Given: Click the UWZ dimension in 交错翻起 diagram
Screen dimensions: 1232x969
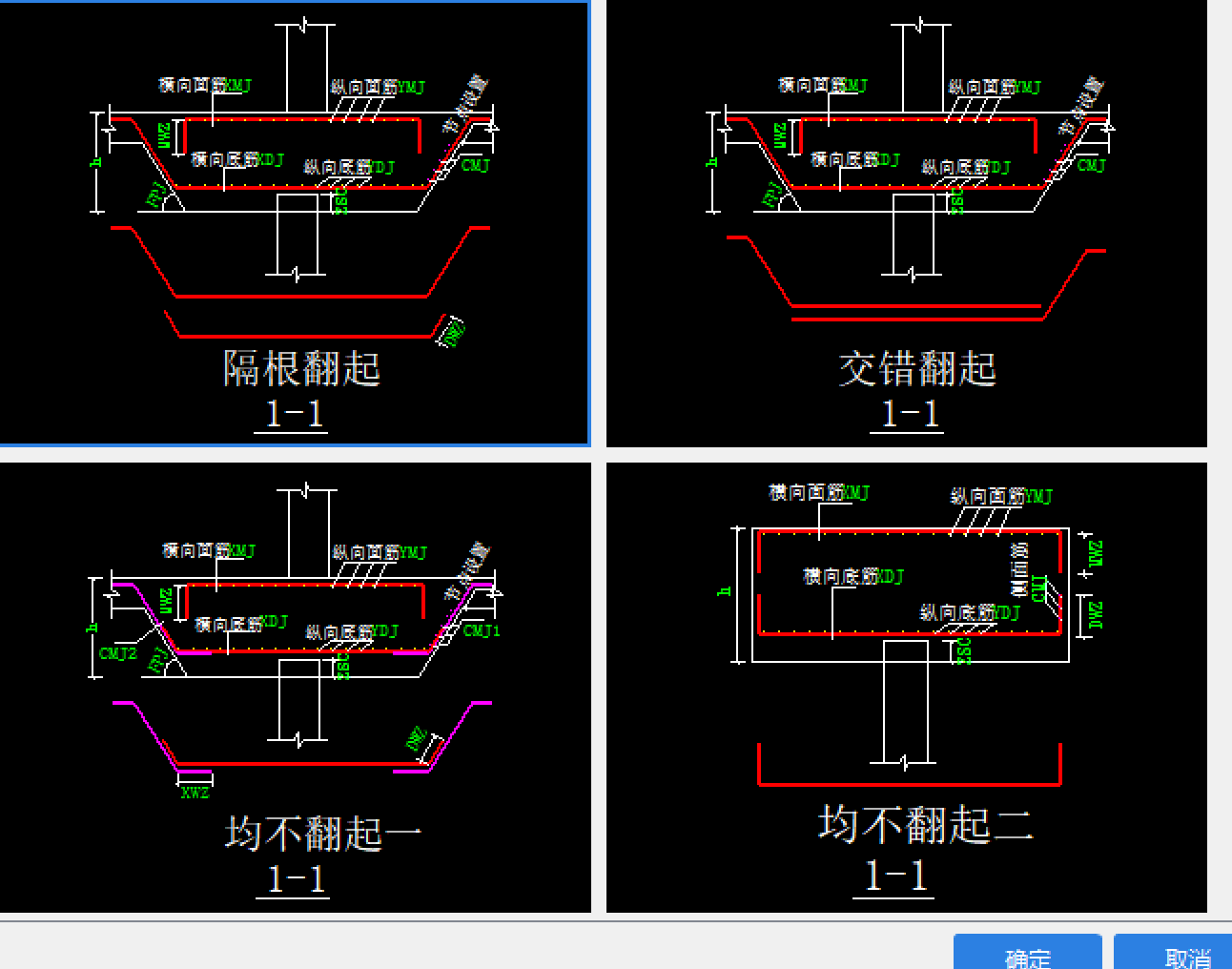Looking at the screenshot, I should [x=781, y=135].
